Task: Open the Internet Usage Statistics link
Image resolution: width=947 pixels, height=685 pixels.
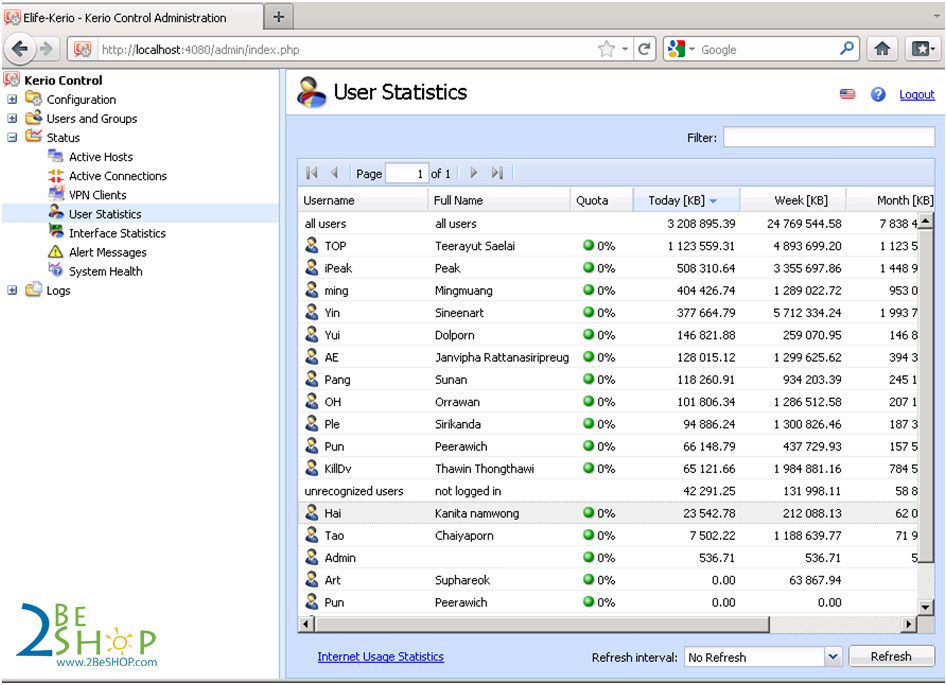Action: [380, 657]
